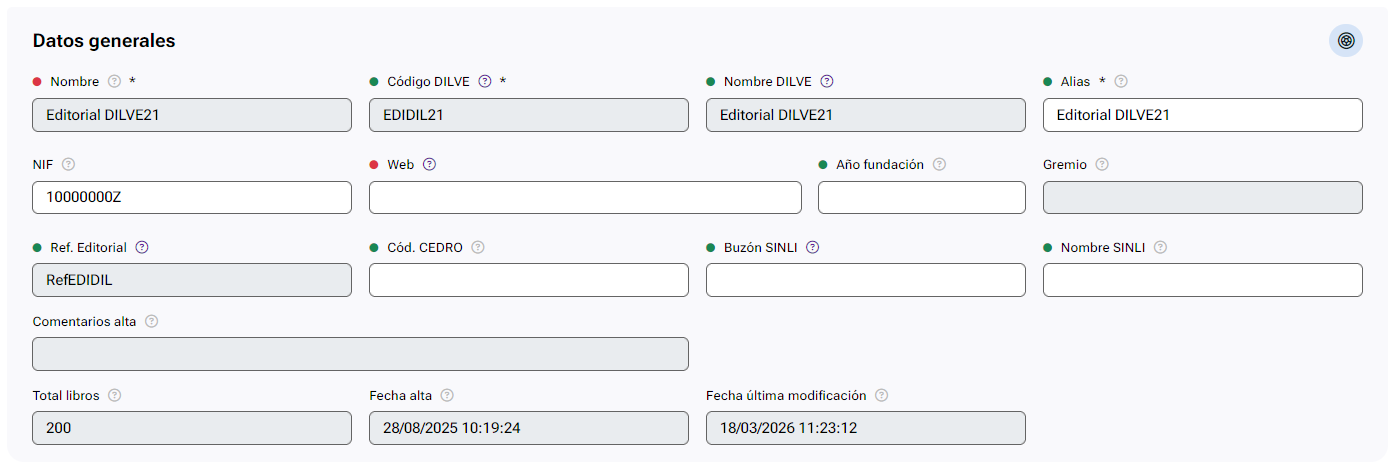Click help icon beside Código DILVE
The height and width of the screenshot is (468, 1393).
coord(485,82)
